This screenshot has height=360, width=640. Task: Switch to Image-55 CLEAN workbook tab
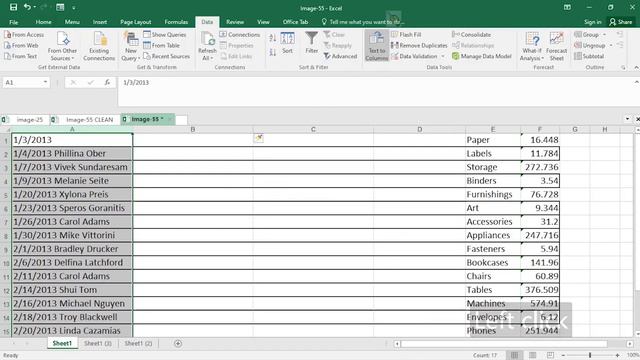click(x=84, y=120)
